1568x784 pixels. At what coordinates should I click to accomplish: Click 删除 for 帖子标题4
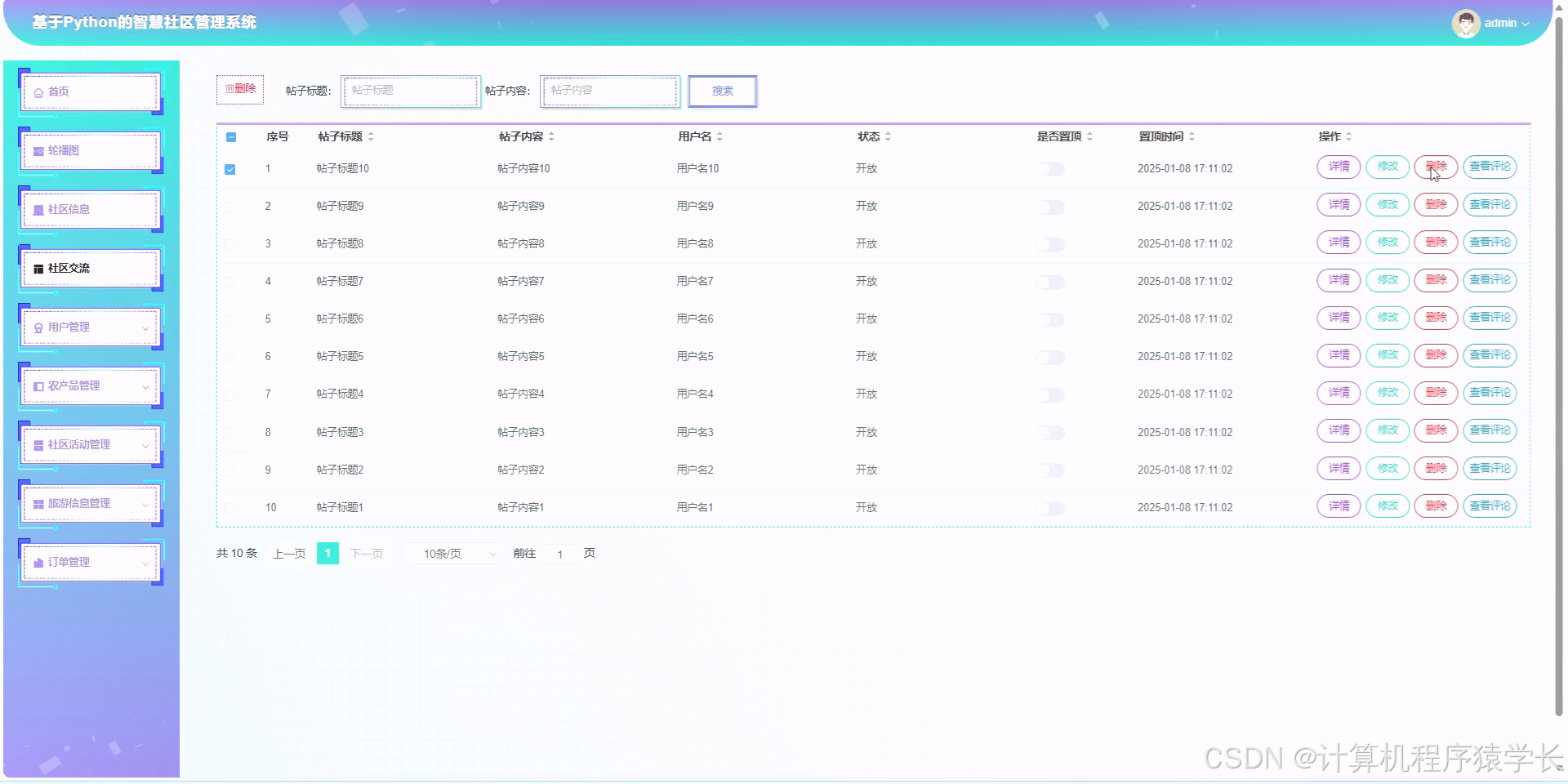[x=1436, y=393]
